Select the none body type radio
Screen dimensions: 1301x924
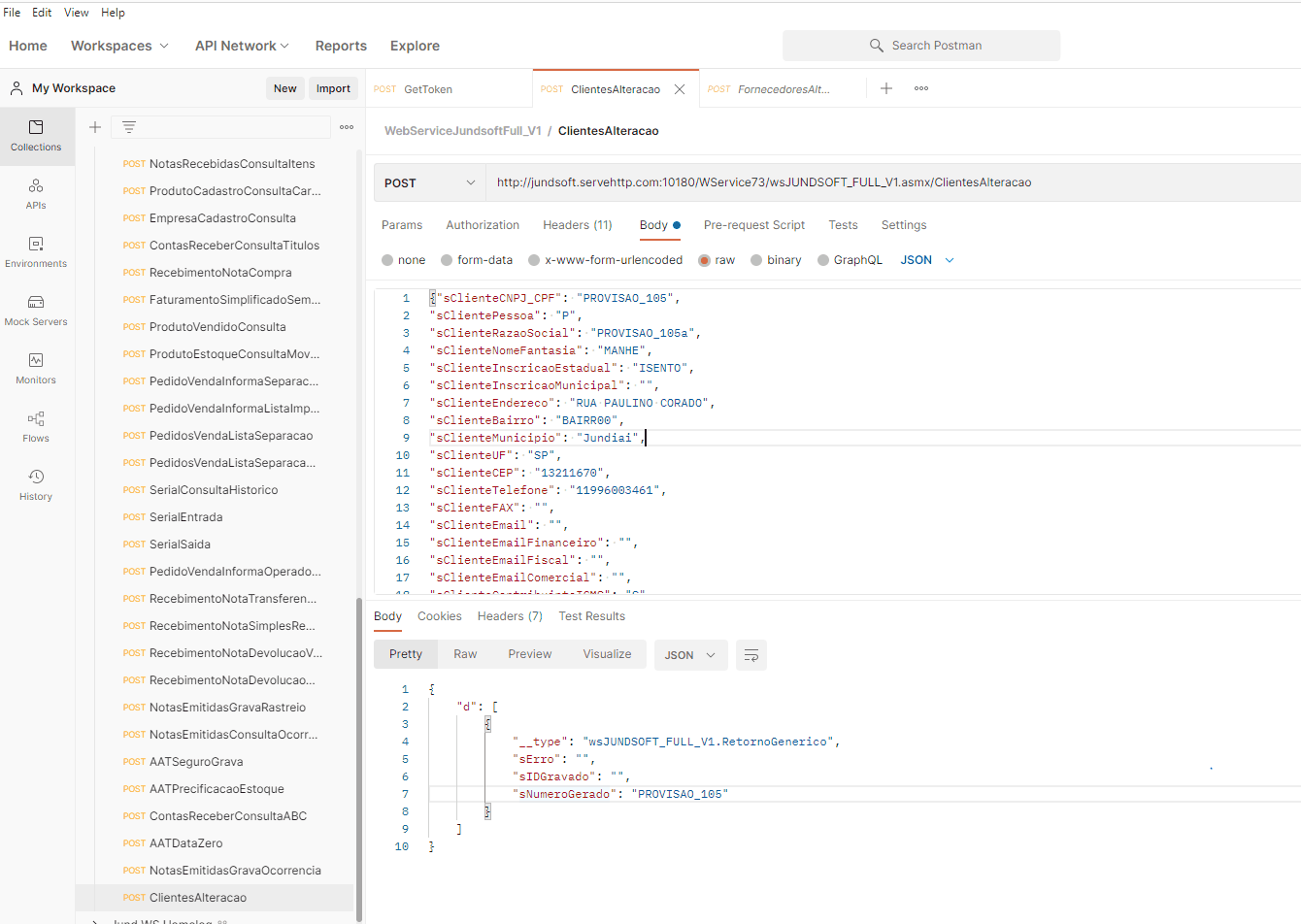[388, 260]
